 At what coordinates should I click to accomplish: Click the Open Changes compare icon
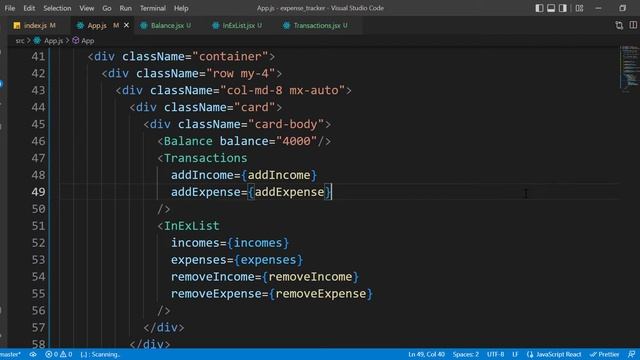click(619, 25)
